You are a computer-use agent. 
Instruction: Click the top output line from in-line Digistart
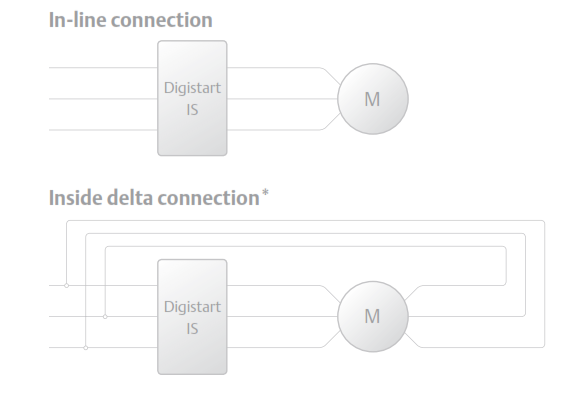coord(274,67)
